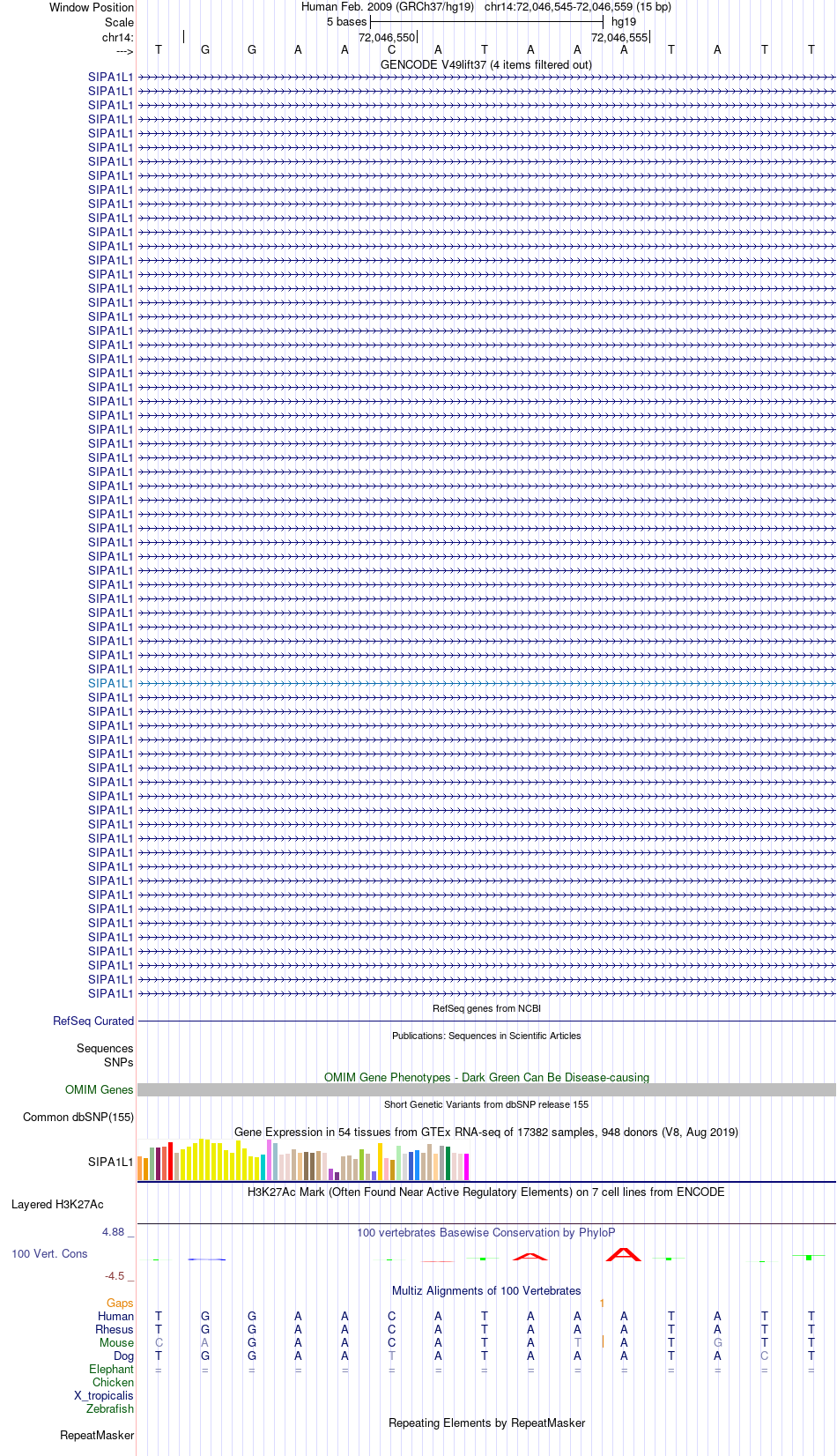Click the Mouse alignment row label
Image resolution: width=837 pixels, height=1456 pixels.
click(x=116, y=1342)
